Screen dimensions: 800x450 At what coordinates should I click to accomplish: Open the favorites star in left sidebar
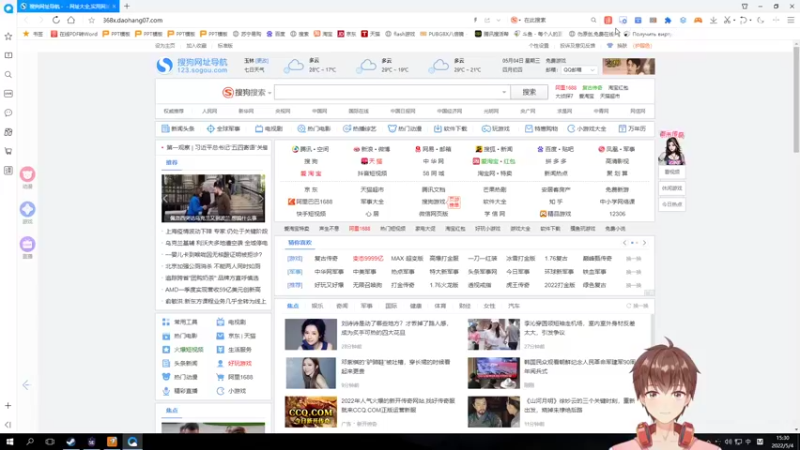8,36
